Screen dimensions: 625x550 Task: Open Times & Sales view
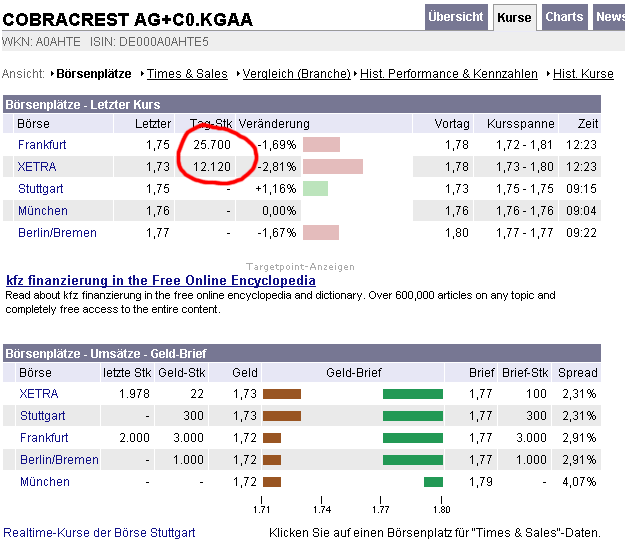pyautogui.click(x=187, y=74)
